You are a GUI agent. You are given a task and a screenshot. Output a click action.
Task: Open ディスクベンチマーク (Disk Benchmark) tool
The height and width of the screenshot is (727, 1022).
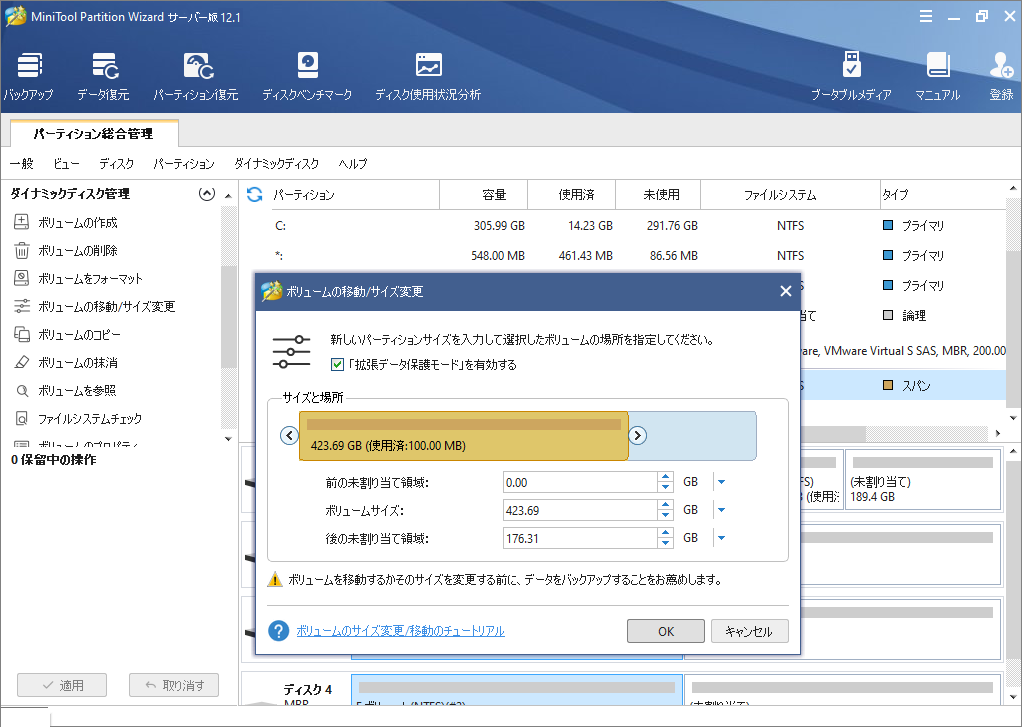point(307,77)
